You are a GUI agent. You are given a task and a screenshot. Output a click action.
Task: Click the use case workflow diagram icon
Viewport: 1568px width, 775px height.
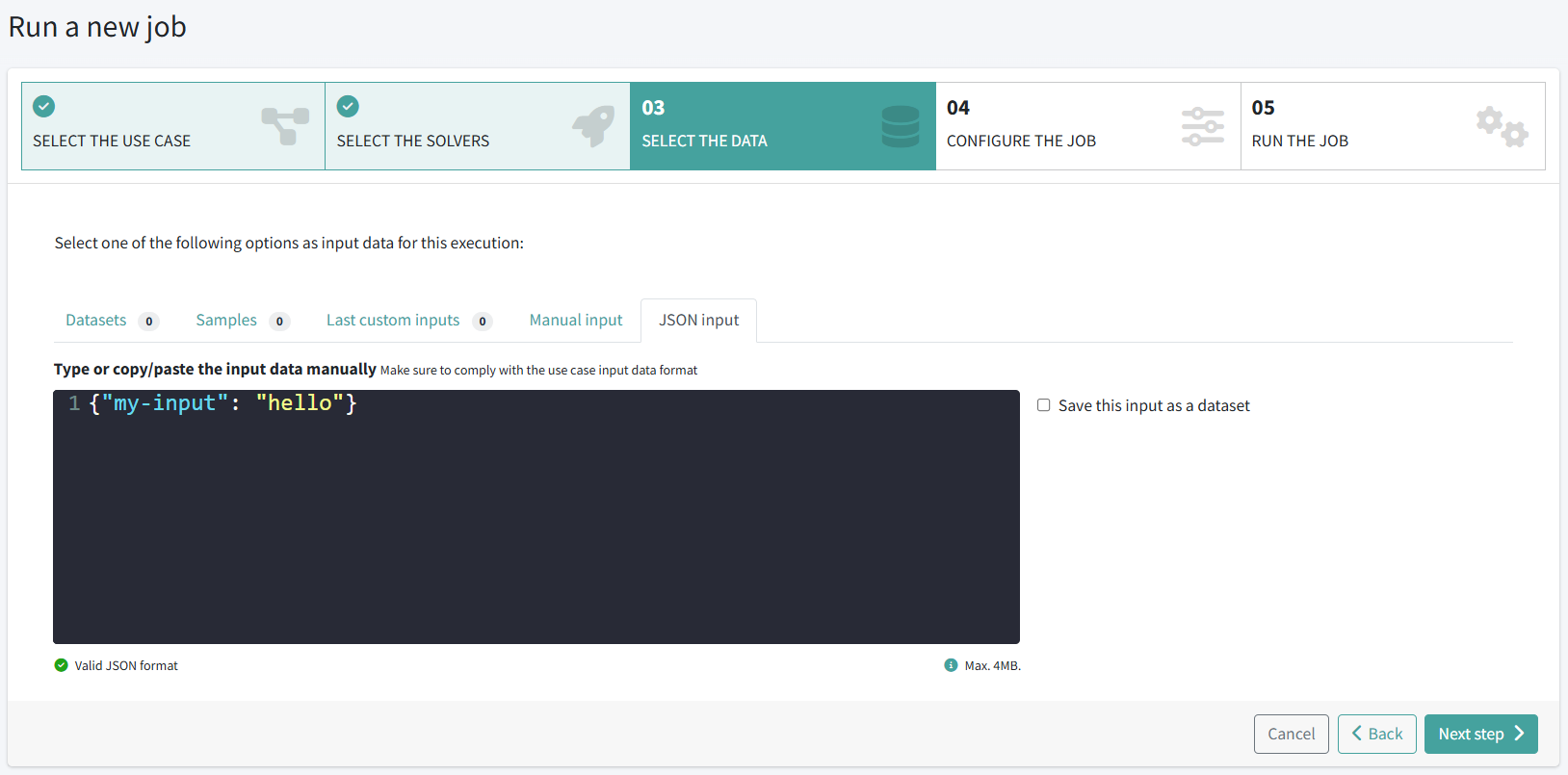coord(285,126)
